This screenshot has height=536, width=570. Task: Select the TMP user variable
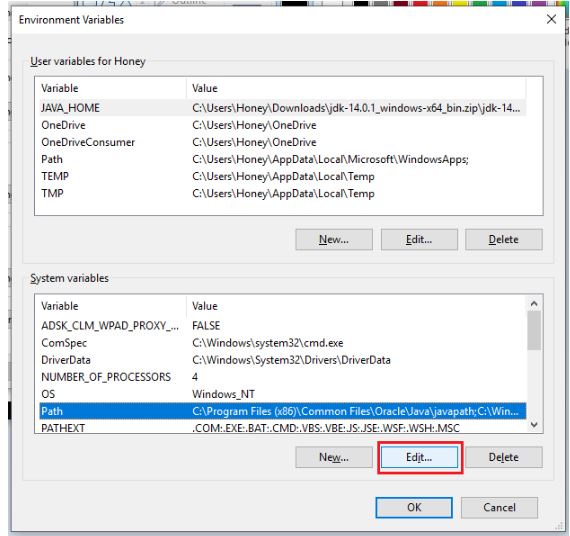point(283,193)
